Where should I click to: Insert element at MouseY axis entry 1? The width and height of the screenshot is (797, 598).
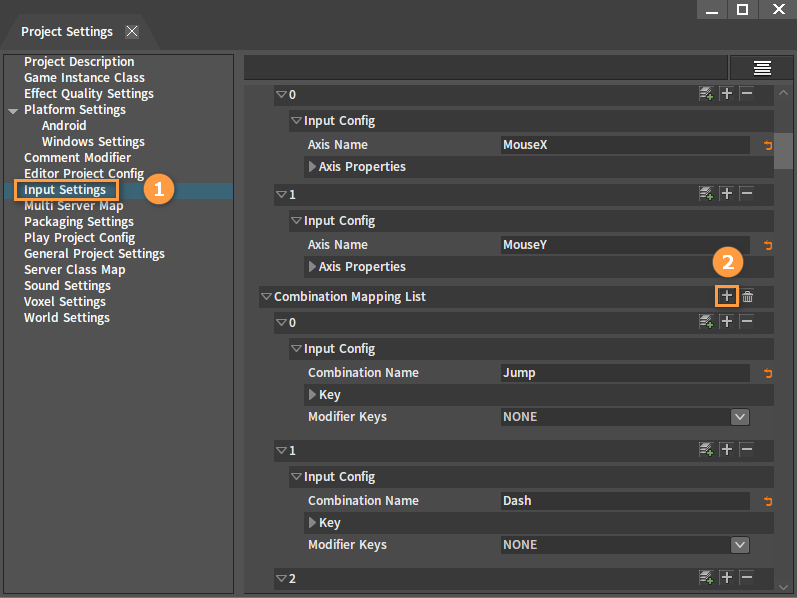pyautogui.click(x=727, y=193)
